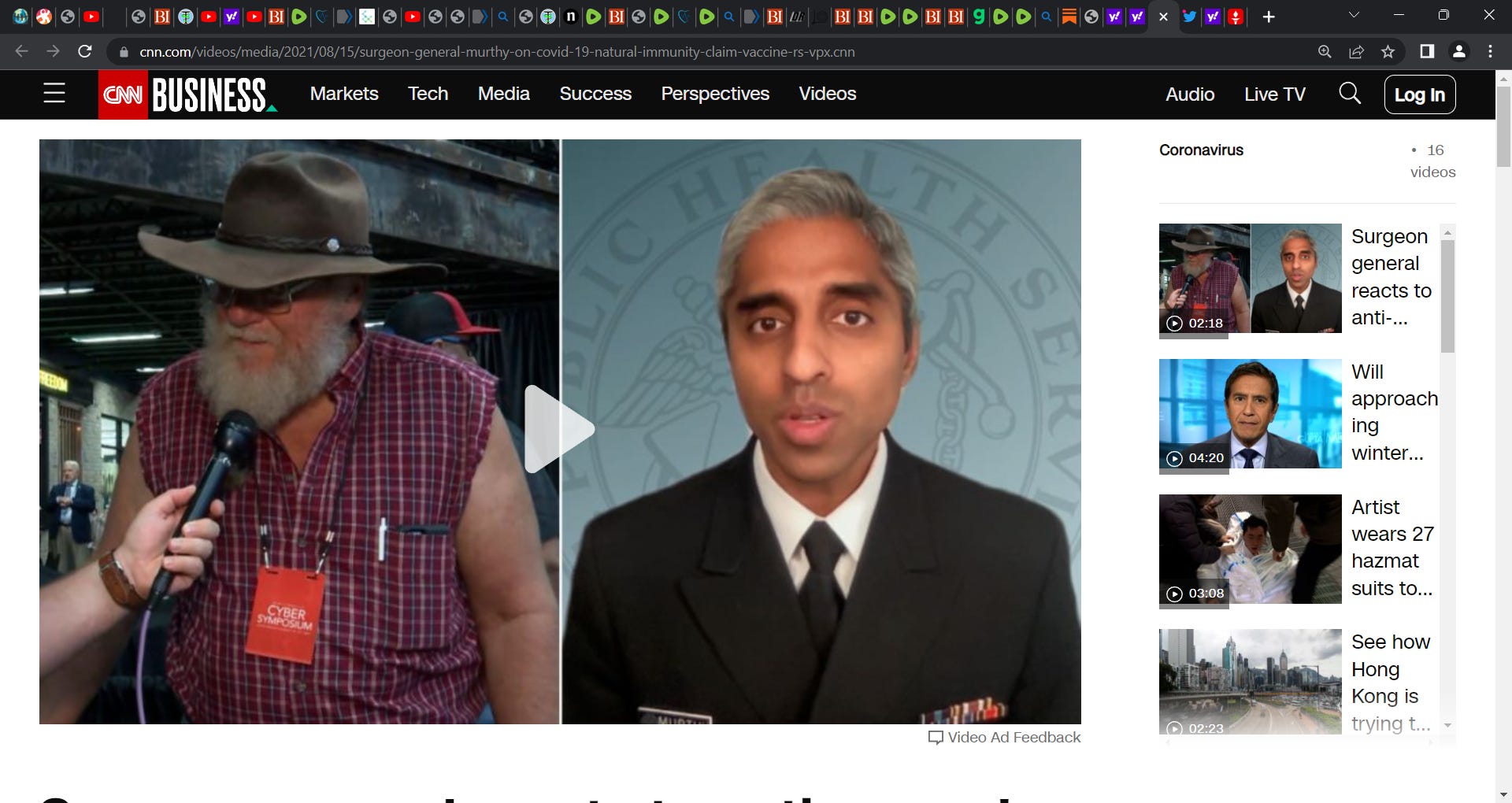The height and width of the screenshot is (803, 1512).
Task: Open a new browser tab
Action: click(x=1269, y=17)
